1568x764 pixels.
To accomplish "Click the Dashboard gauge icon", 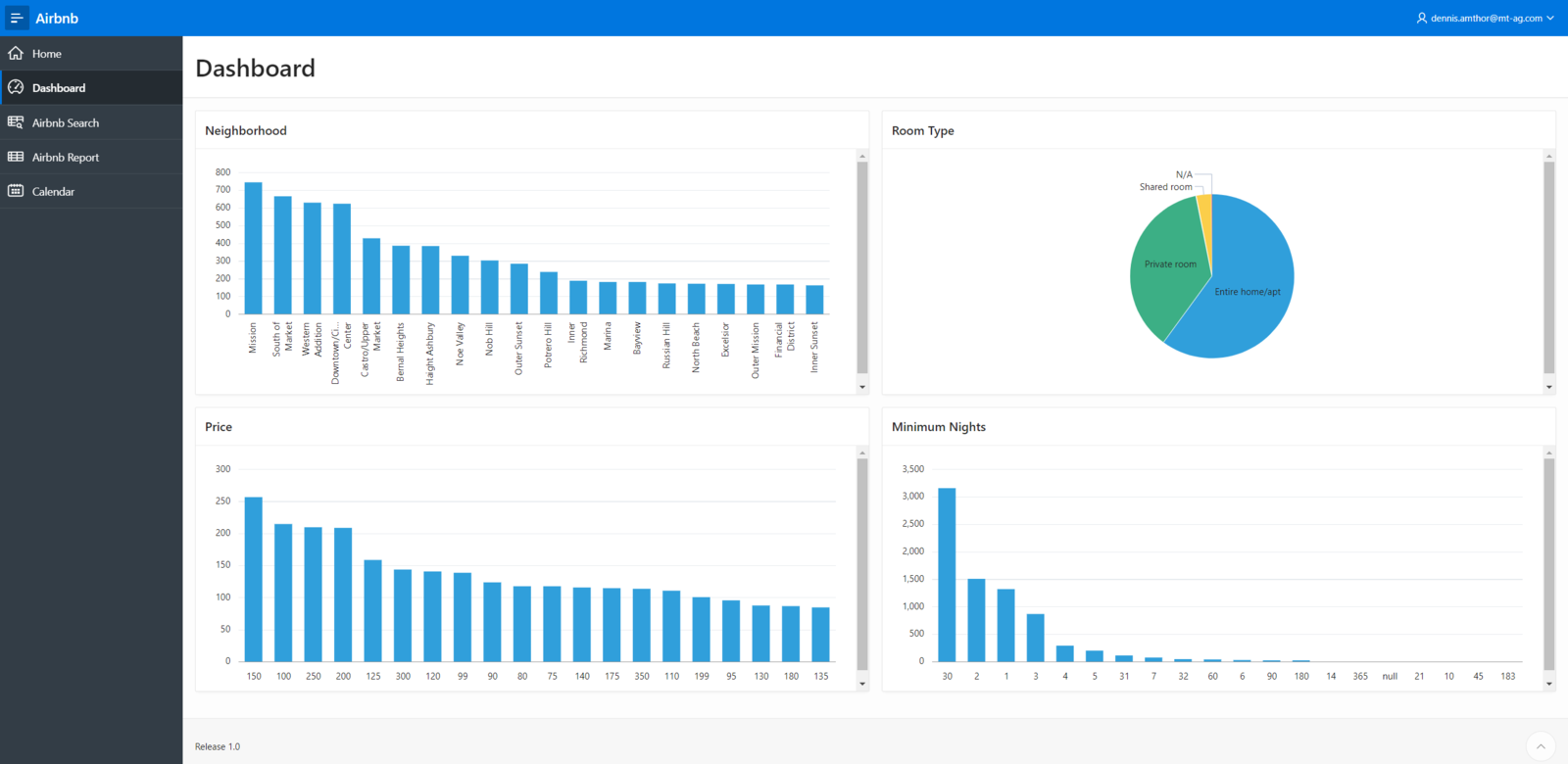I will tap(16, 88).
